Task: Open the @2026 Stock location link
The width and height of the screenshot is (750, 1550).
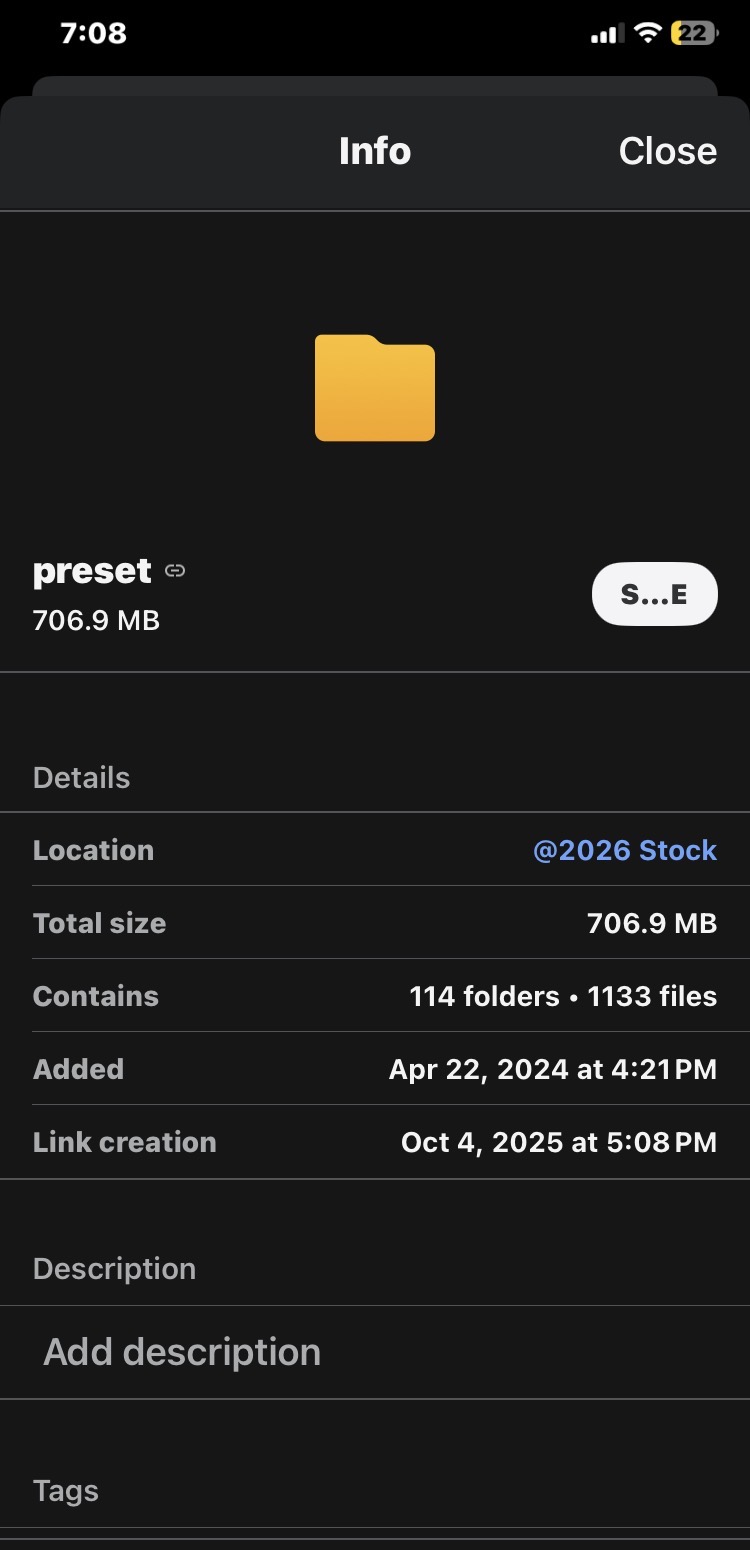Action: (625, 850)
